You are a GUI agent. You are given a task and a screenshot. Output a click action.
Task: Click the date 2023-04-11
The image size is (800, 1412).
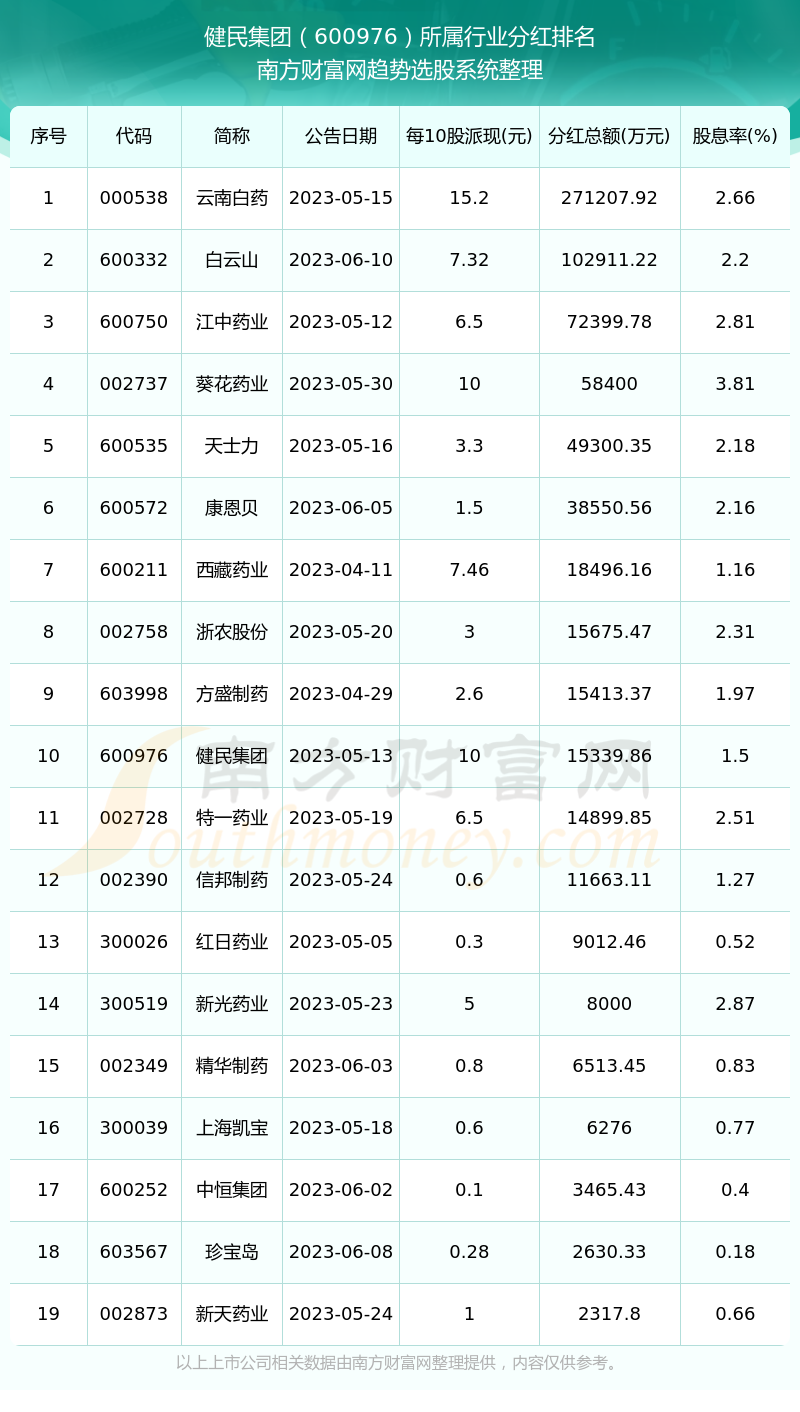point(341,570)
